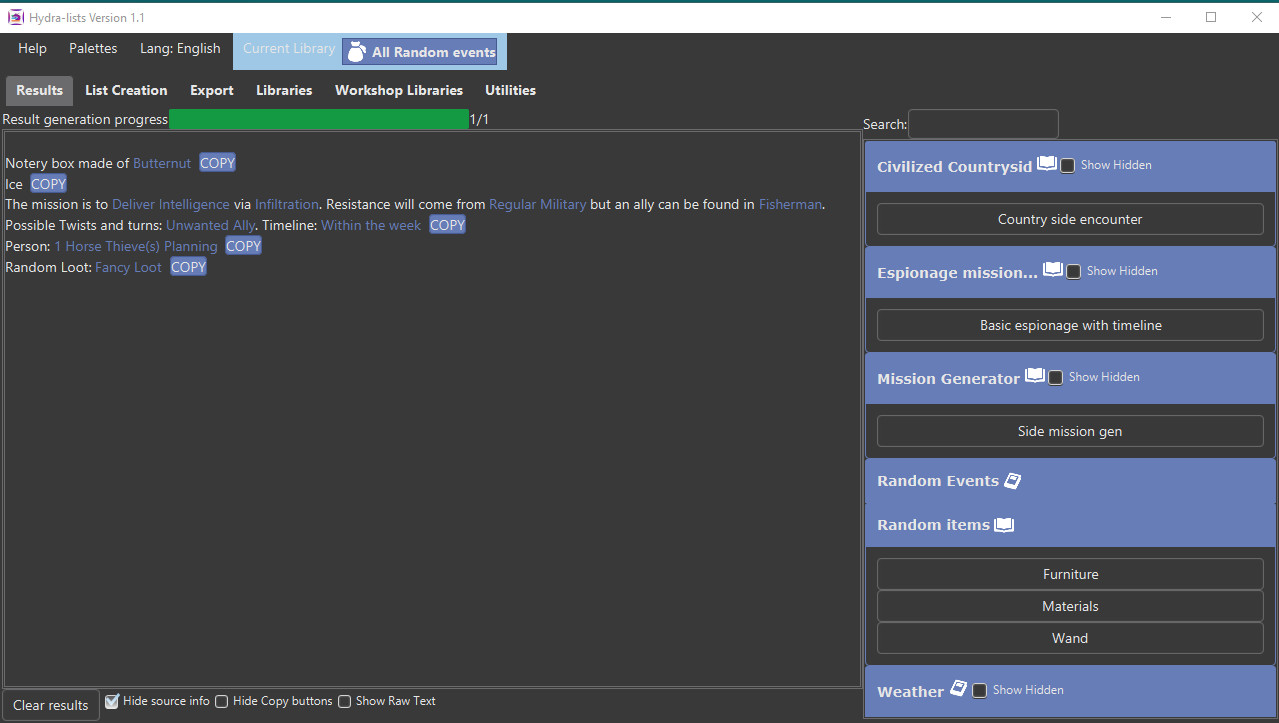Open the Help menu
This screenshot has height=723, width=1279.
(31, 48)
